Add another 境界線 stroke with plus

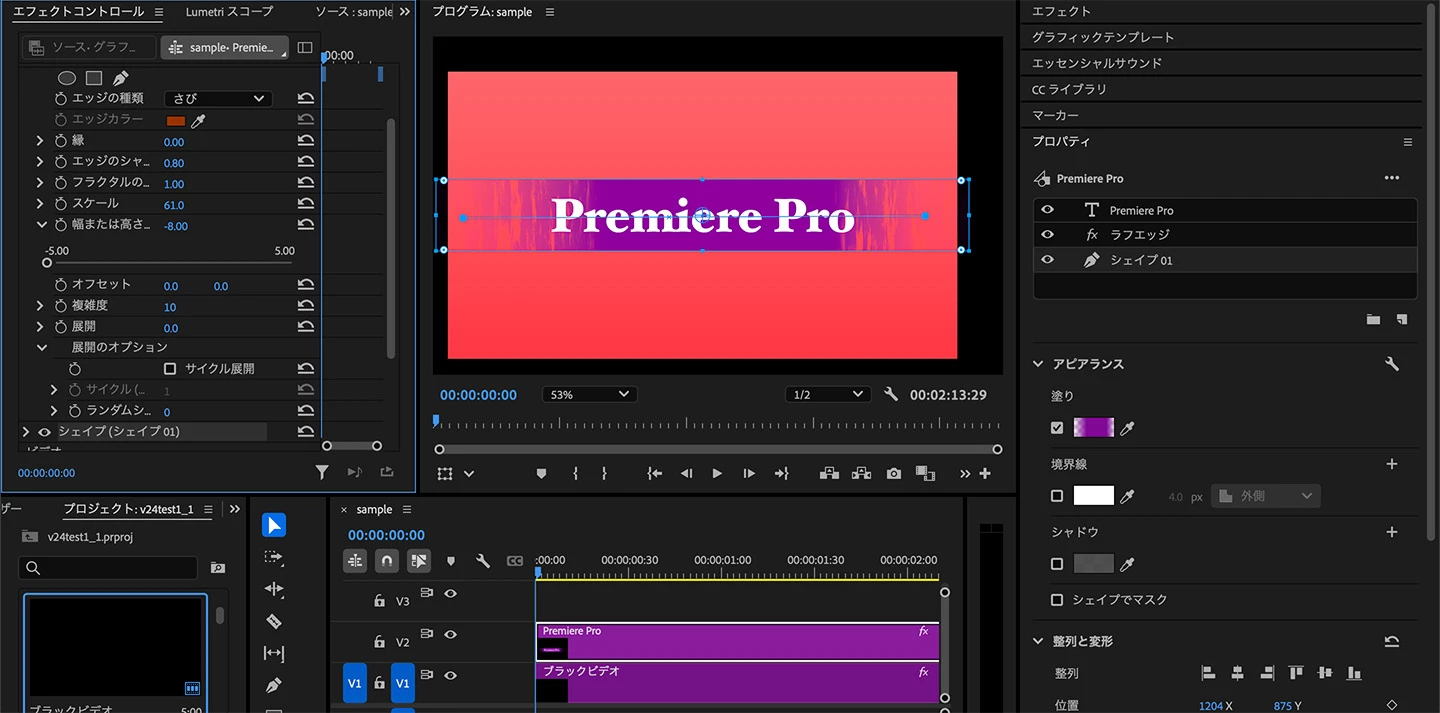click(1391, 464)
